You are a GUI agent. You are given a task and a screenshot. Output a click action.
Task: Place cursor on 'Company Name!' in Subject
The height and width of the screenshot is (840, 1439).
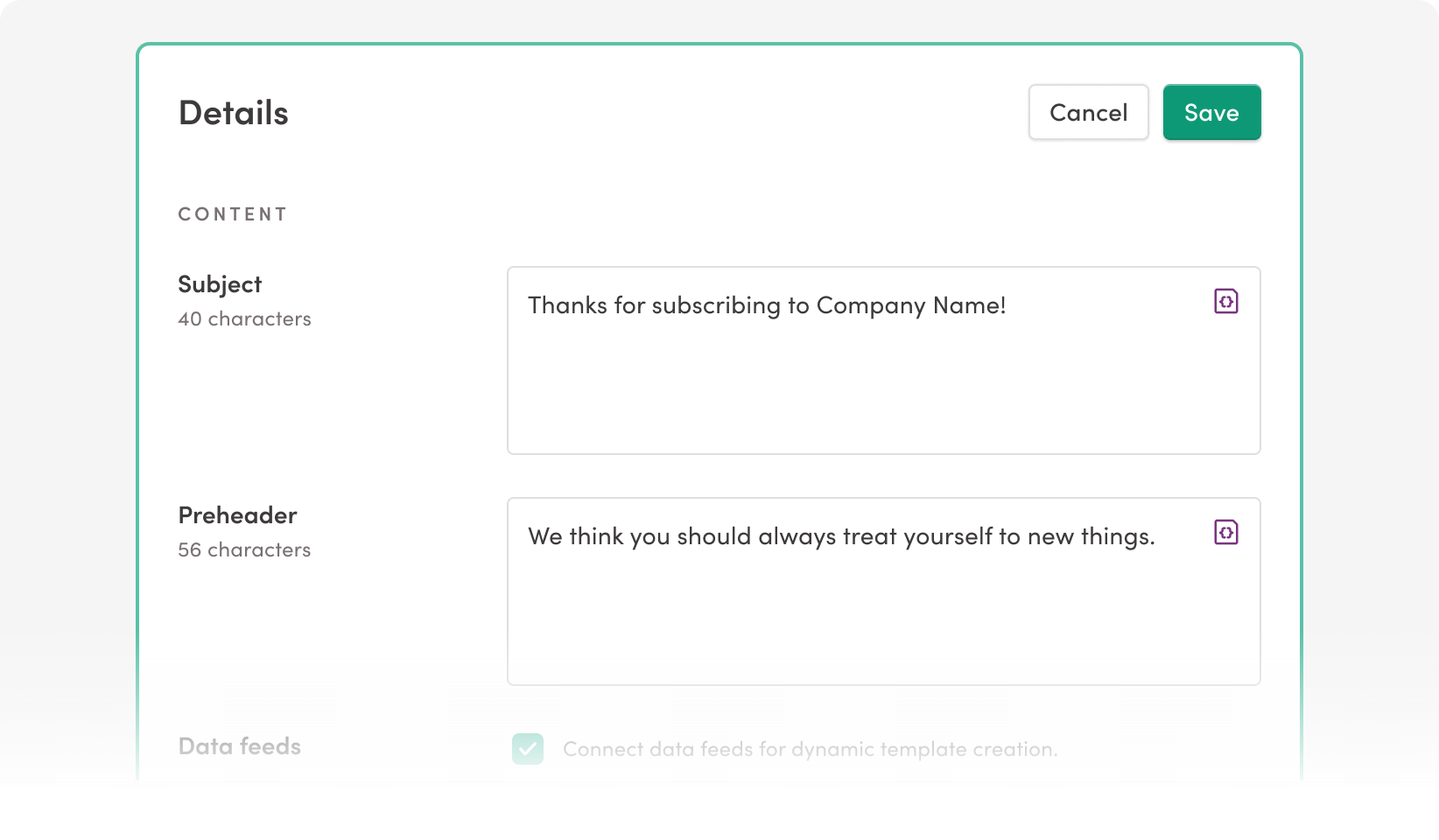click(910, 305)
